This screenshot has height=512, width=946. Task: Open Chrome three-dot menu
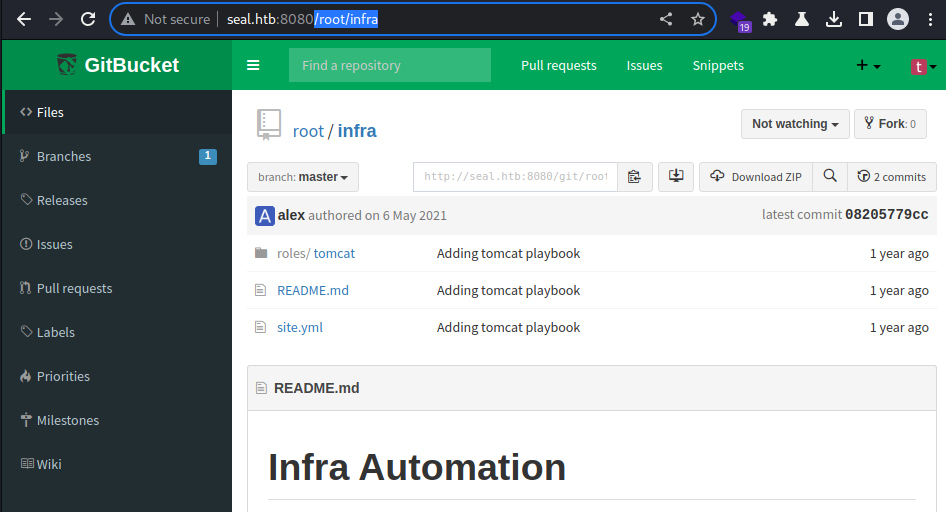pyautogui.click(x=930, y=19)
